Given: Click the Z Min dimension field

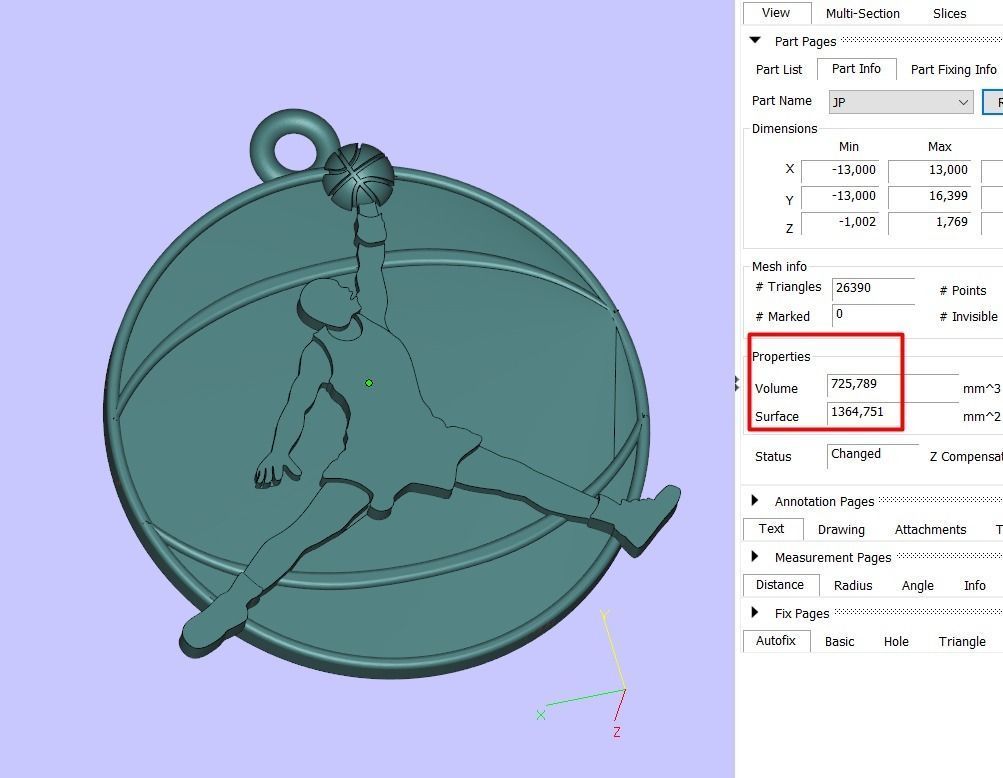Looking at the screenshot, I should pyautogui.click(x=840, y=223).
